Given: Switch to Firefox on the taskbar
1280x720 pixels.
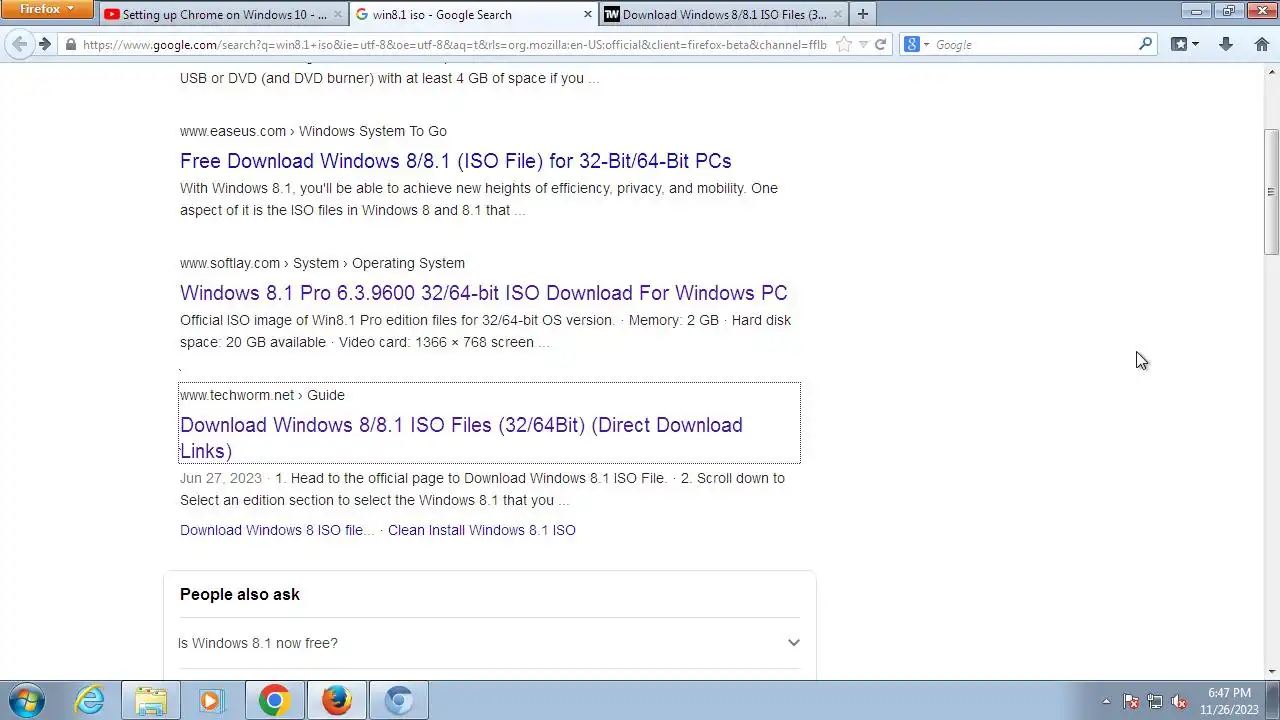Looking at the screenshot, I should (336, 700).
